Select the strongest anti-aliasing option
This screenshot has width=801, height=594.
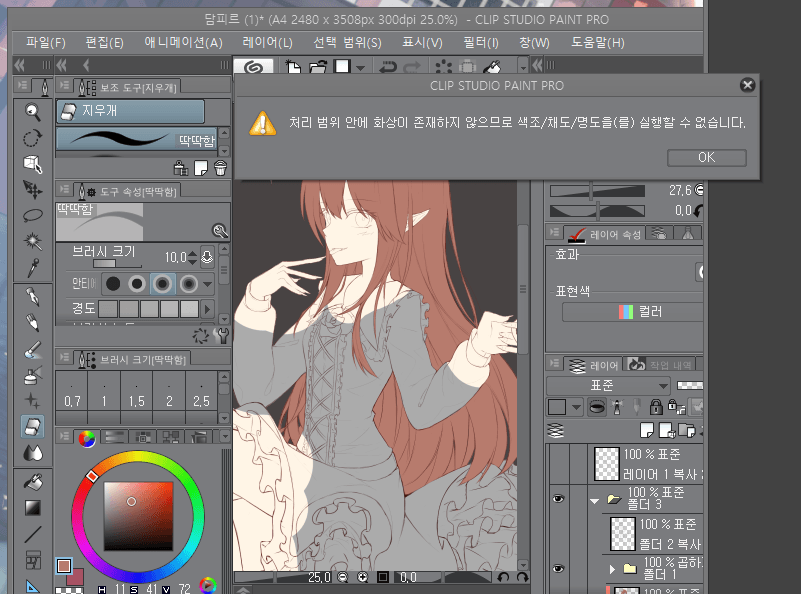point(190,285)
